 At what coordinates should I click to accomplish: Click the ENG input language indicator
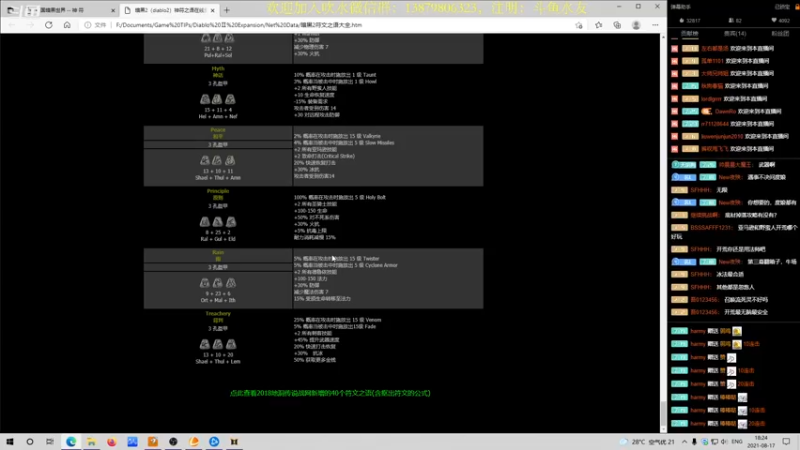click(x=737, y=442)
